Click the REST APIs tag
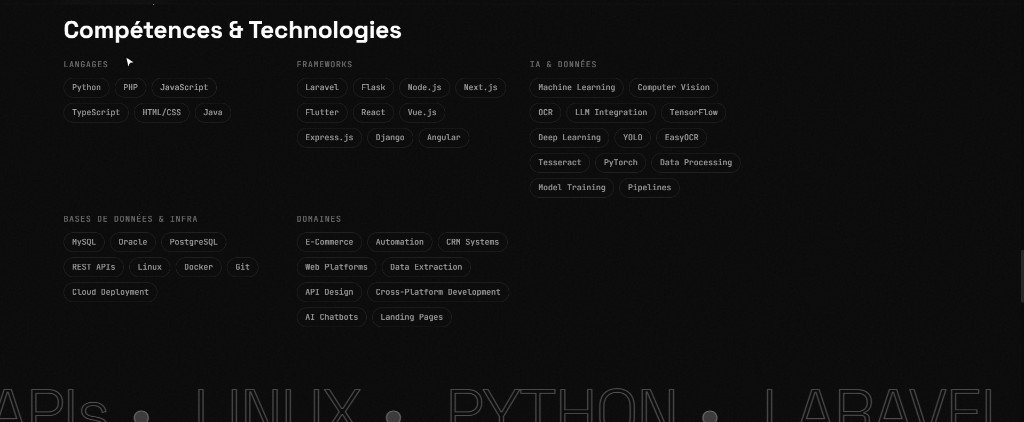 [93, 267]
